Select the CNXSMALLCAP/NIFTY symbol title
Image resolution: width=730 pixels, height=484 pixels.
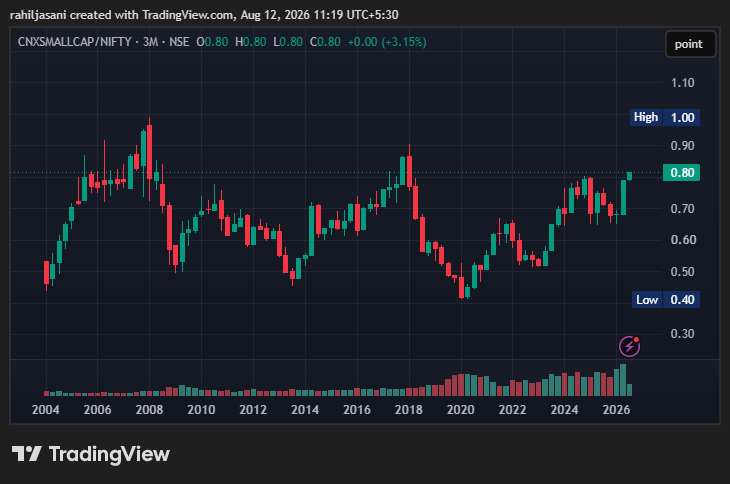point(74,42)
